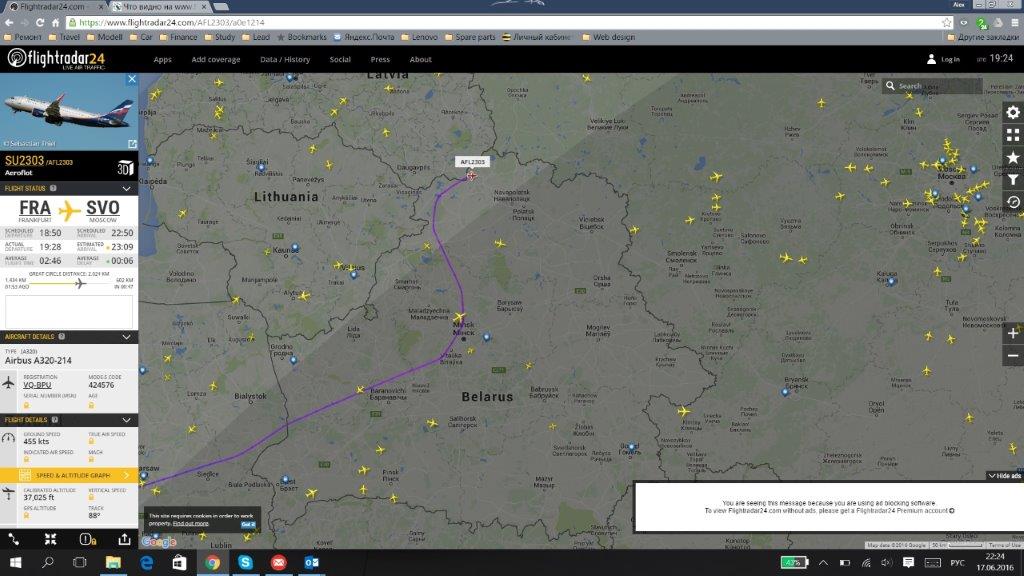Open the Web design bookmarks folder
The width and height of the screenshot is (1024, 576).
[x=609, y=37]
